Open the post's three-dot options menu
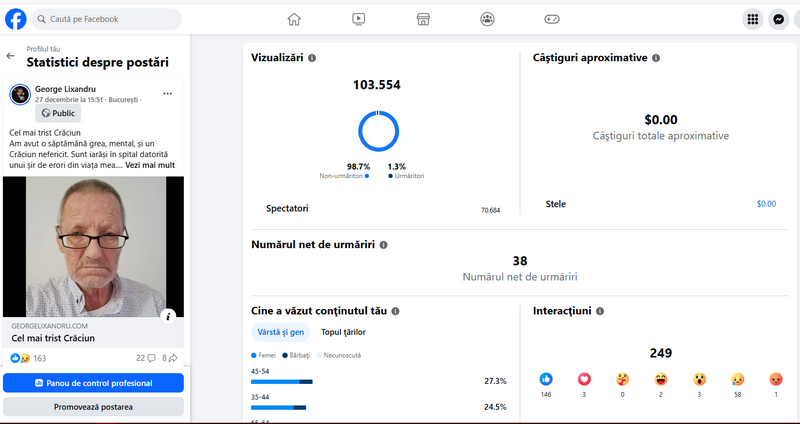The image size is (800, 424). 168,93
